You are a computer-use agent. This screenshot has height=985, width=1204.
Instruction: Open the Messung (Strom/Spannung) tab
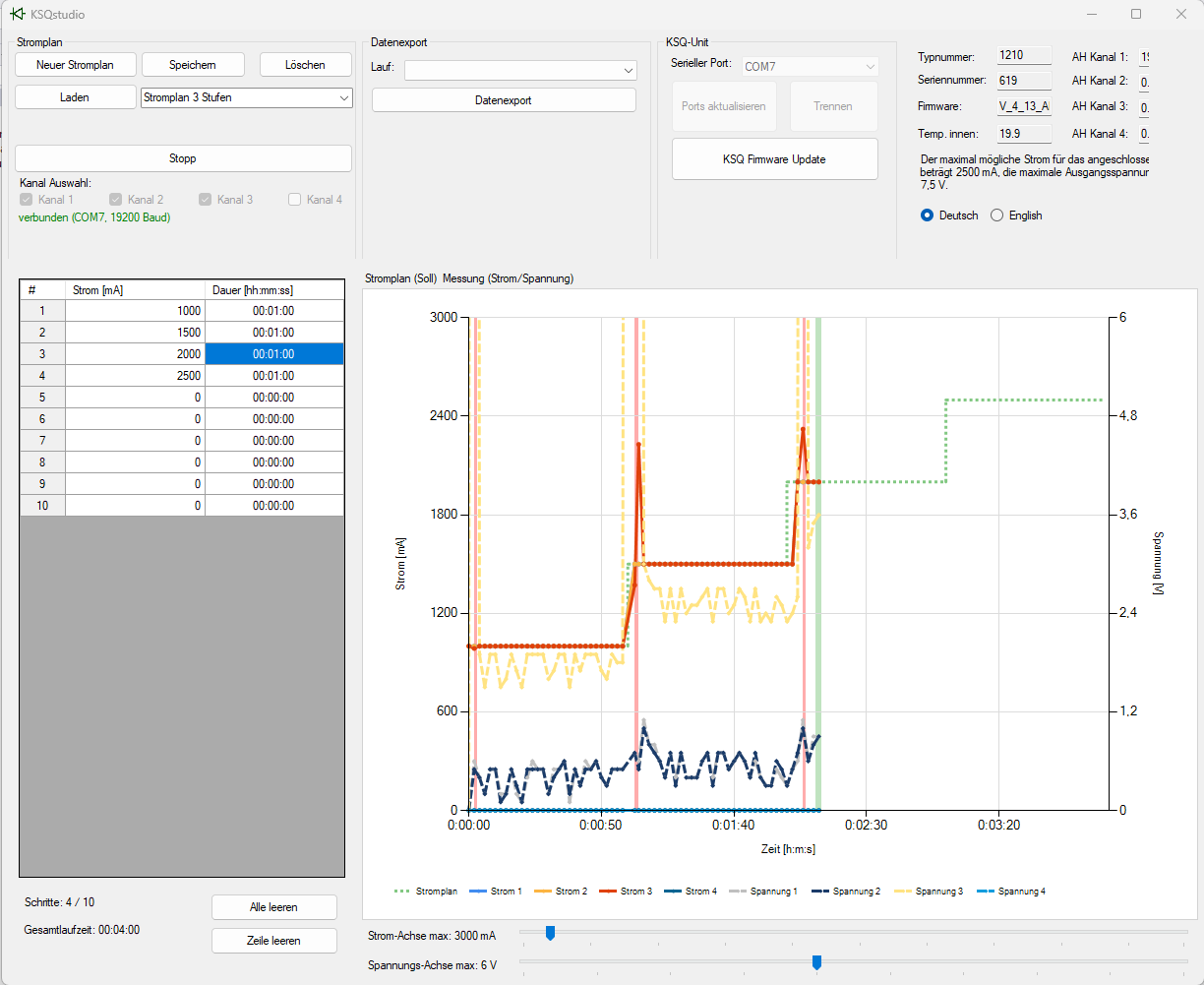coord(508,278)
